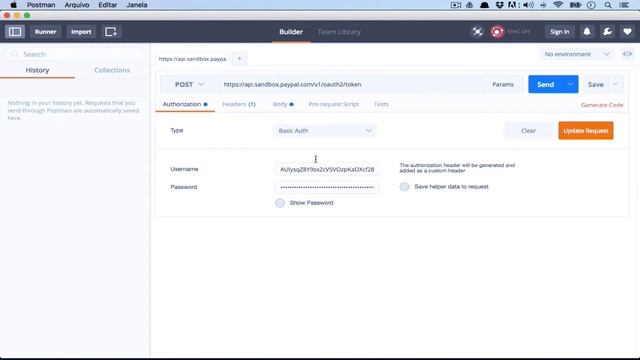Open the Apple menu
The image size is (640, 360).
[x=13, y=5]
